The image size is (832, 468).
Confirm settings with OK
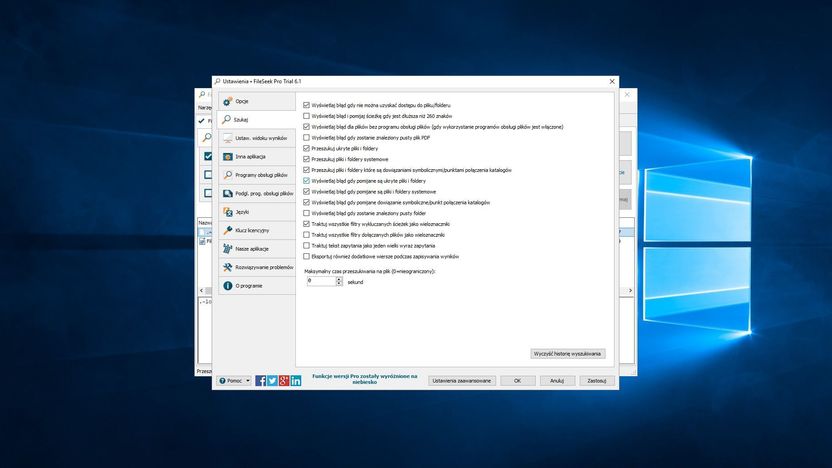pos(517,380)
